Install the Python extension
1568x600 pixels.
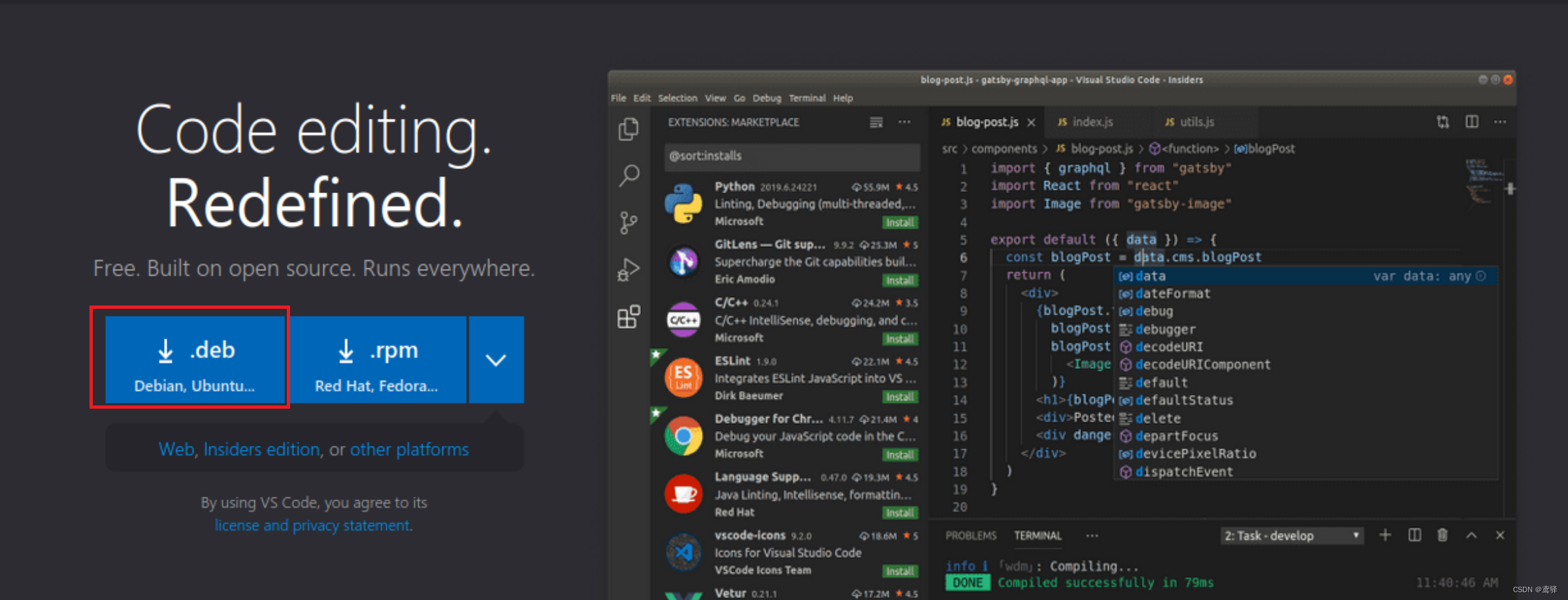[x=900, y=222]
